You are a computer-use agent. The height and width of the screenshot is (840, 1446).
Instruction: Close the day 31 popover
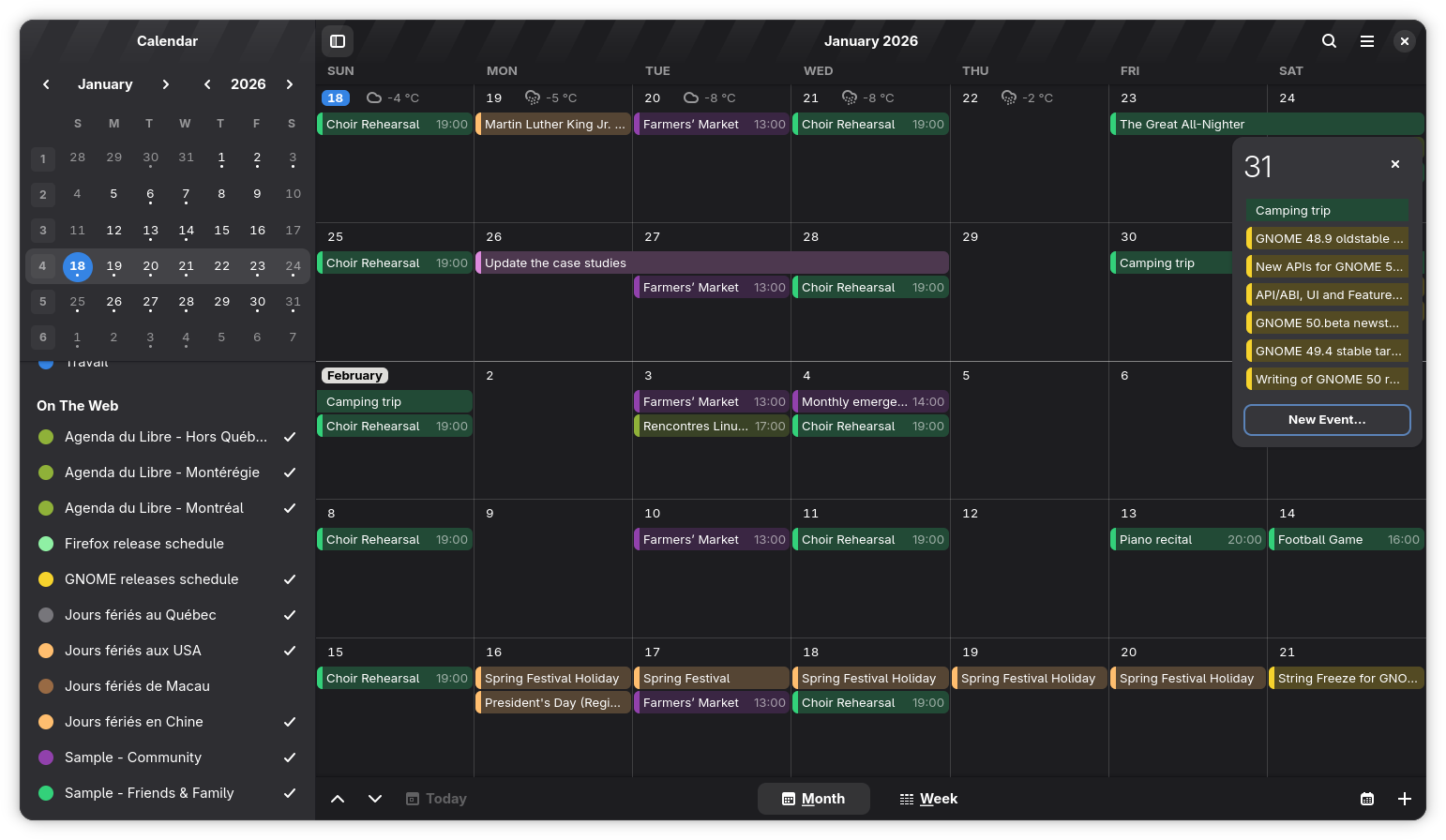pos(1394,164)
